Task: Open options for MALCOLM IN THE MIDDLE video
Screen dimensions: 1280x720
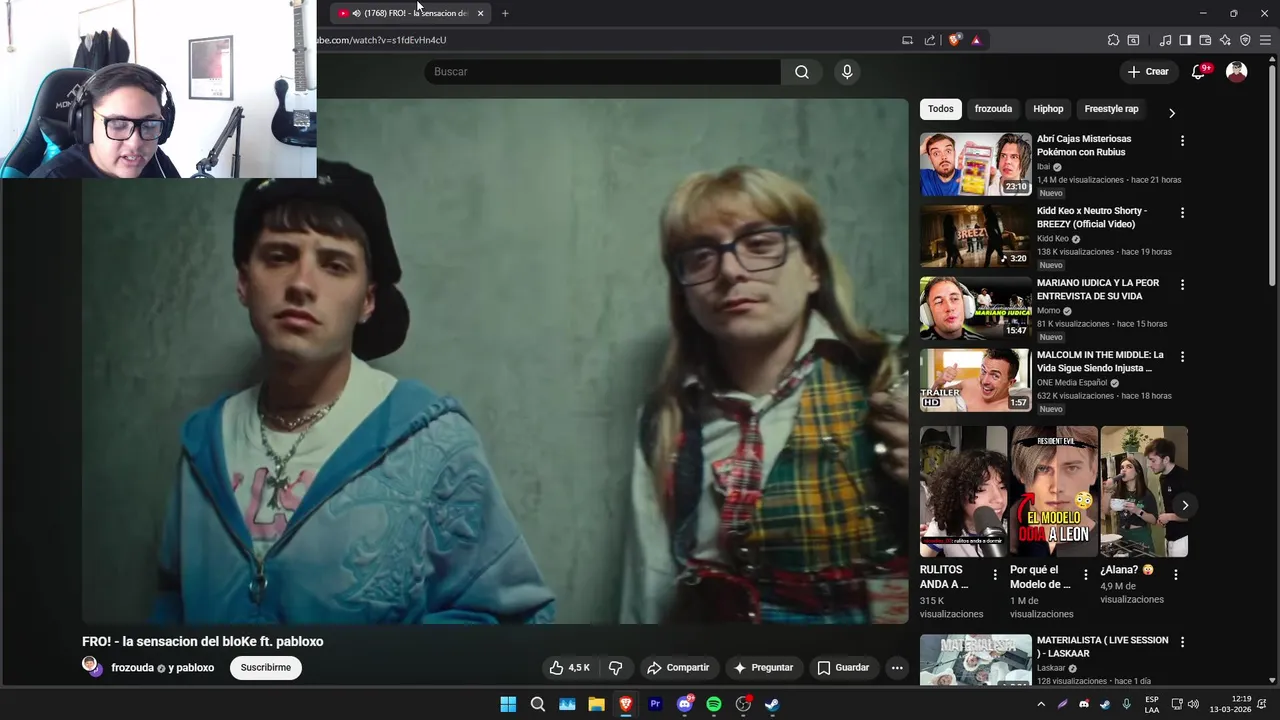Action: click(x=1182, y=357)
